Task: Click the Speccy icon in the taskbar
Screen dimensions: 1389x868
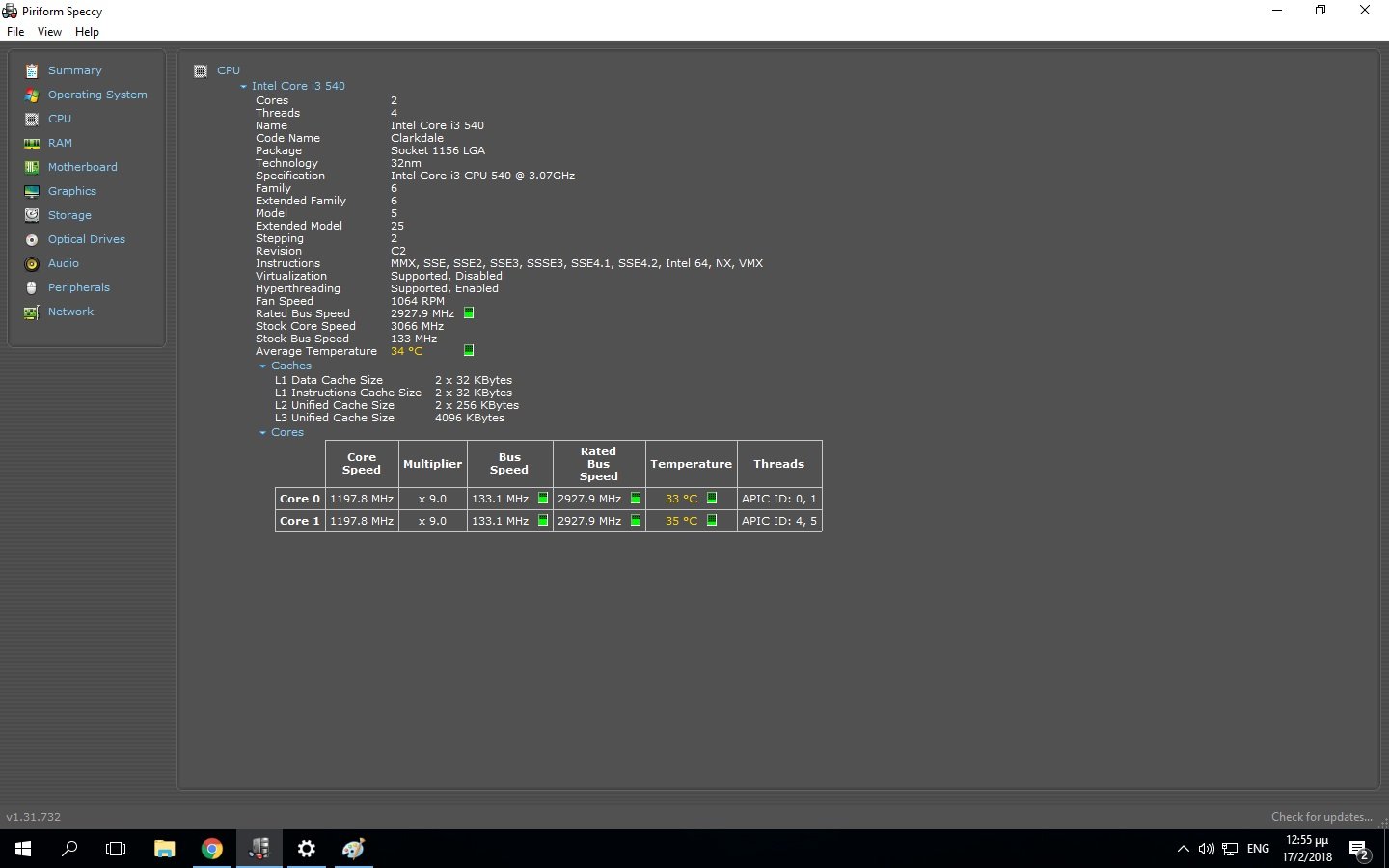Action: pyautogui.click(x=259, y=849)
